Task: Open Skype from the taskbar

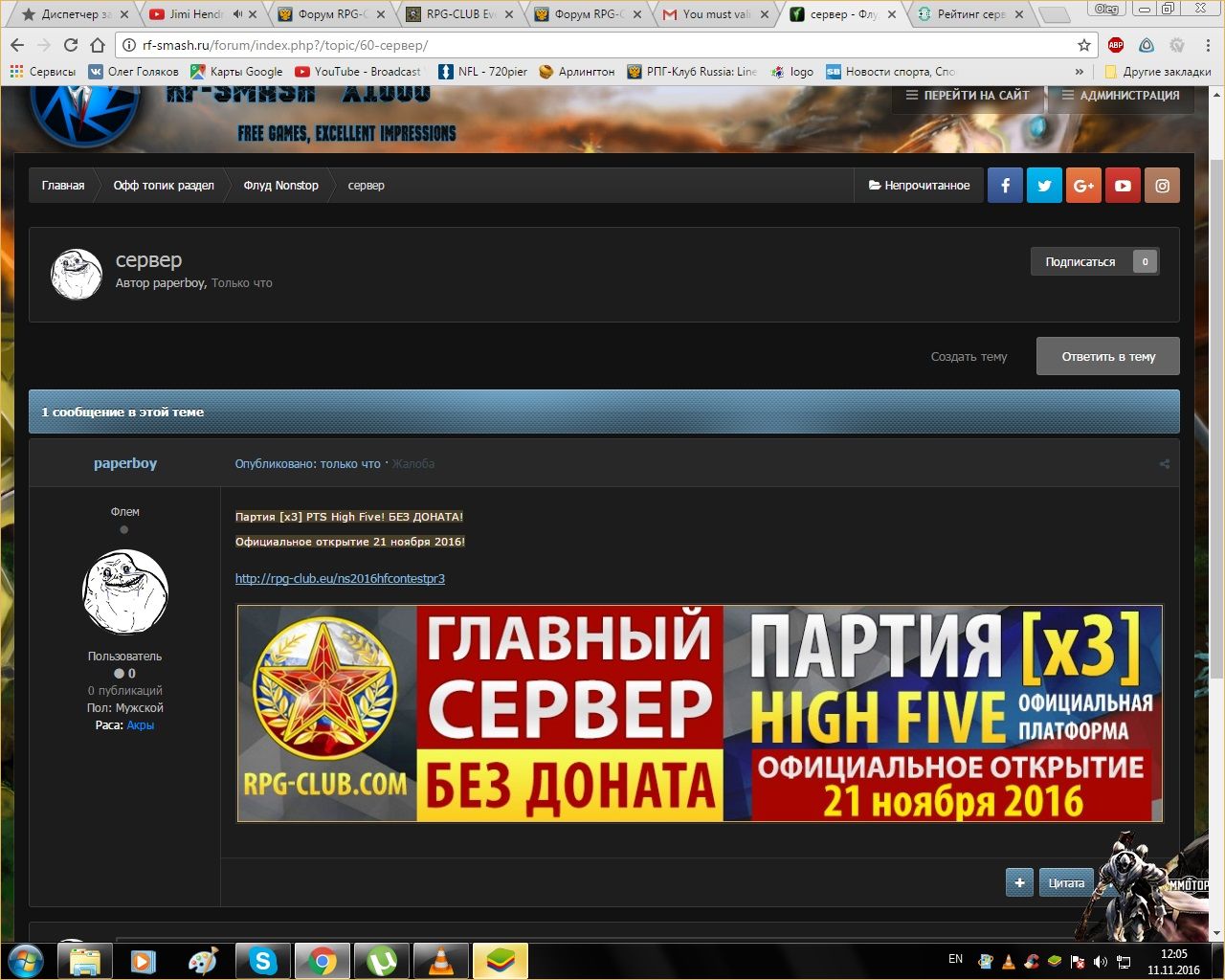Action: [263, 961]
